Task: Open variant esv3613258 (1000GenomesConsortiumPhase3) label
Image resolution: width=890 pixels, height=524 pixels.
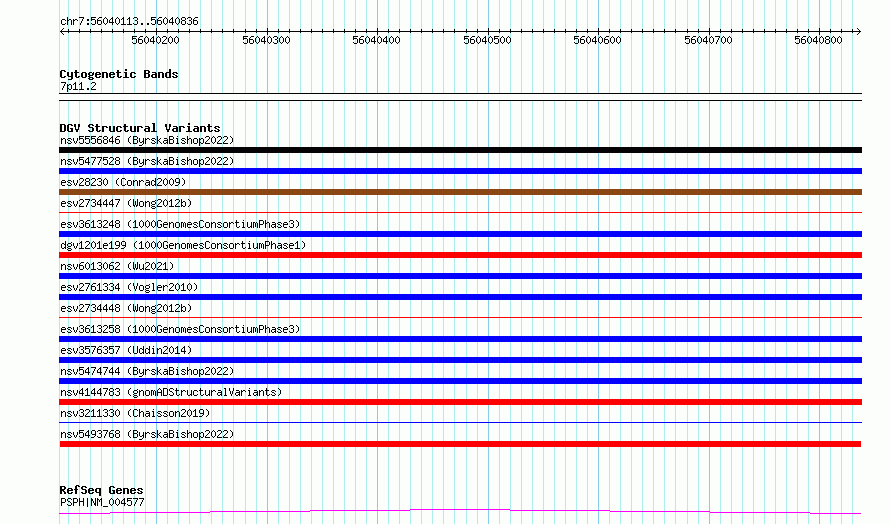Action: click(x=180, y=329)
